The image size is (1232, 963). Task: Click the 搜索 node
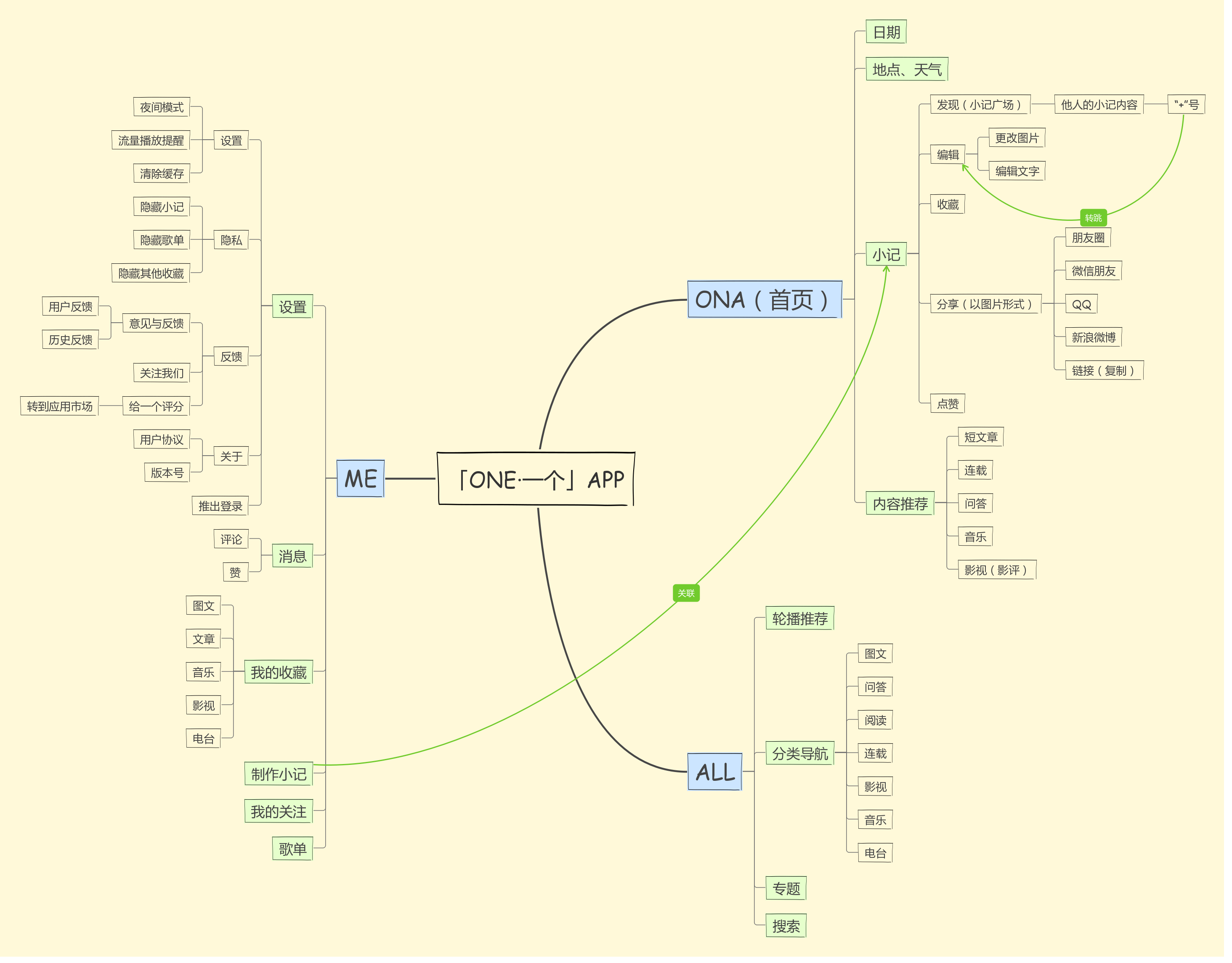tap(791, 931)
